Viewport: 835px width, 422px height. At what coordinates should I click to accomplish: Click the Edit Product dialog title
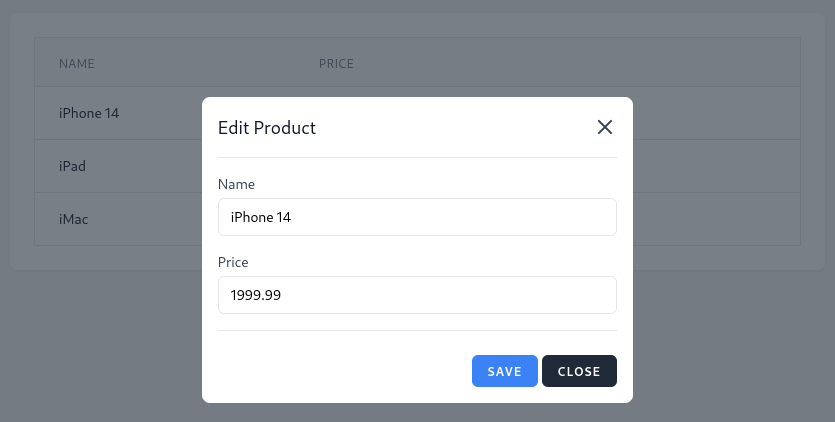[x=267, y=128]
